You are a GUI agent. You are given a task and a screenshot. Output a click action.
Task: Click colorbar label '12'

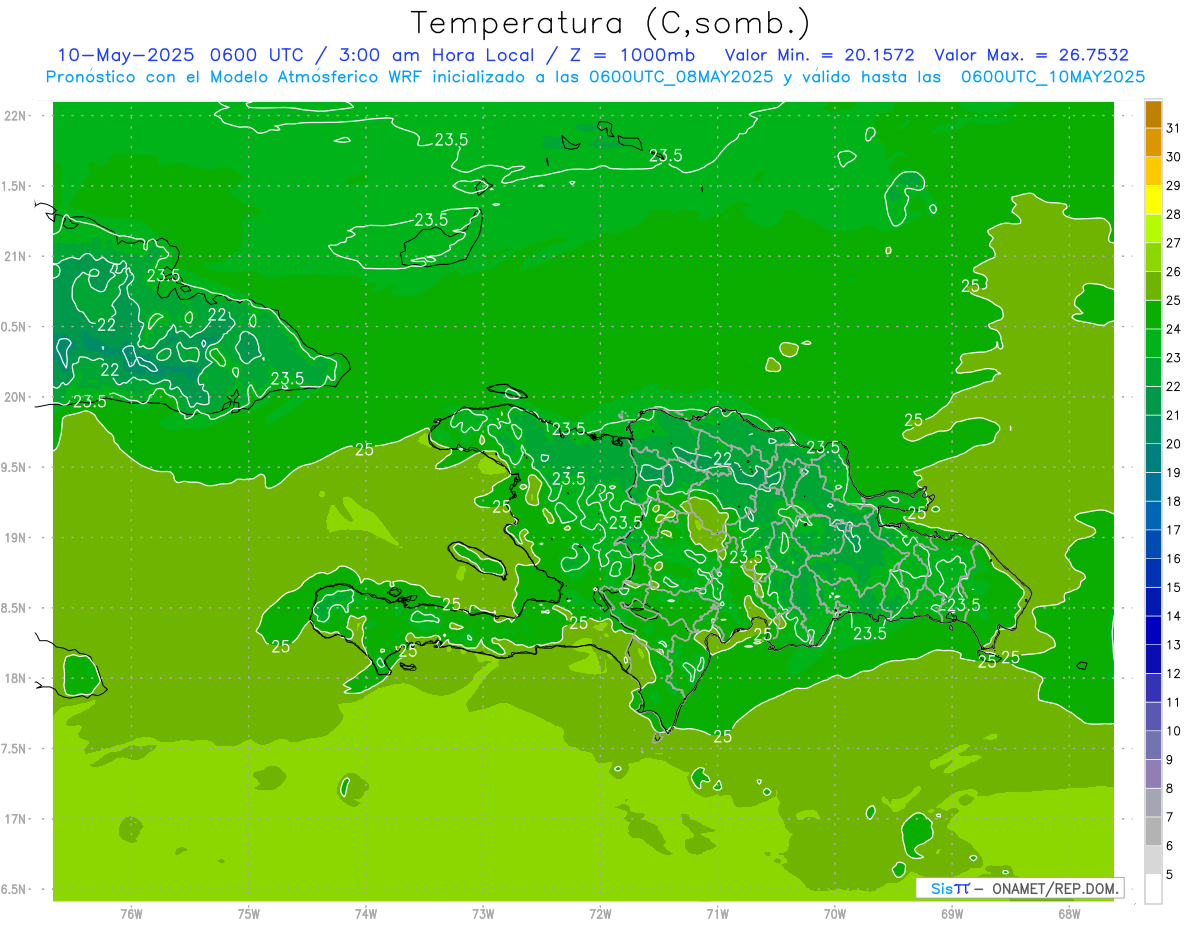pyautogui.click(x=1174, y=674)
